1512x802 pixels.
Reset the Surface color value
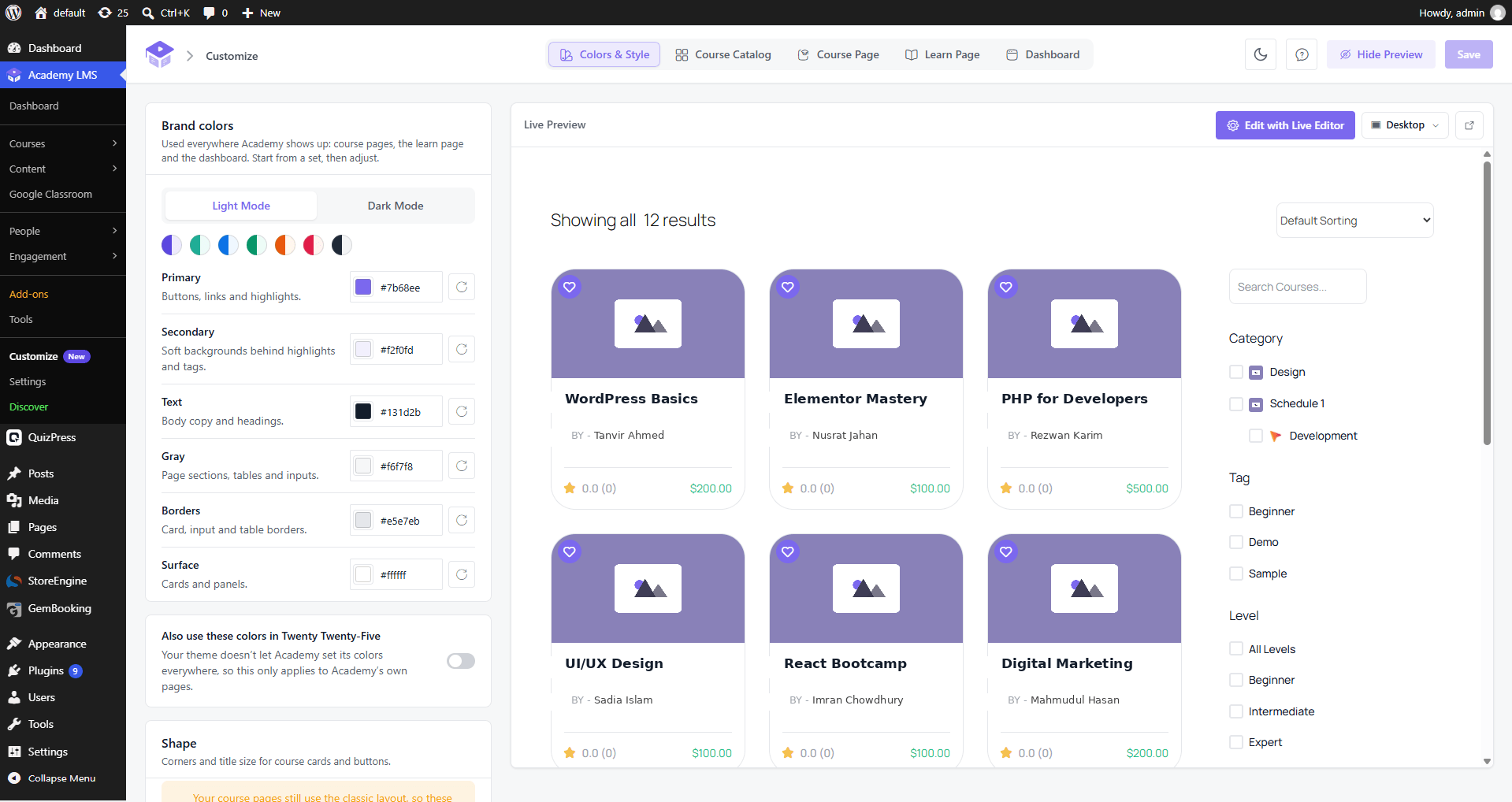pos(462,574)
